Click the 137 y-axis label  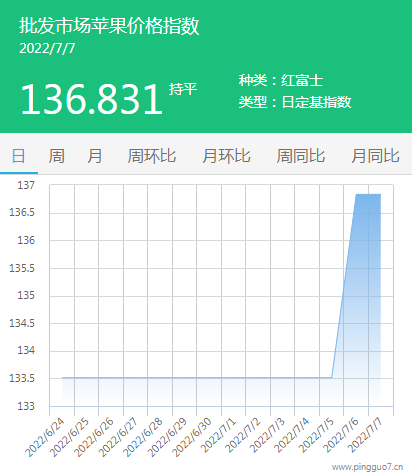(x=26, y=185)
